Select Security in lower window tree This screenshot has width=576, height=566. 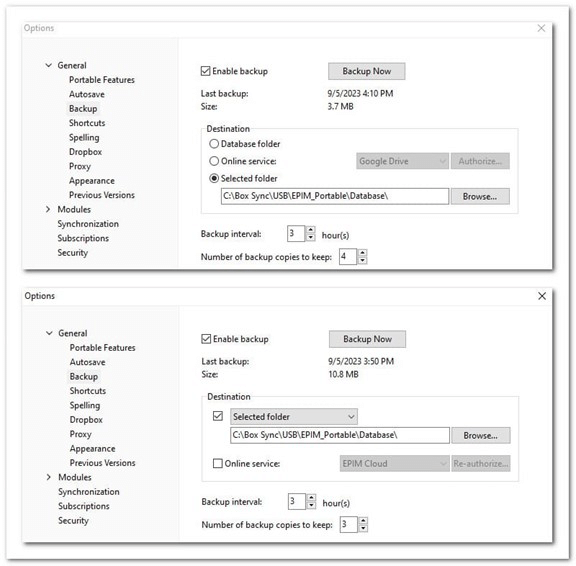[x=73, y=520]
